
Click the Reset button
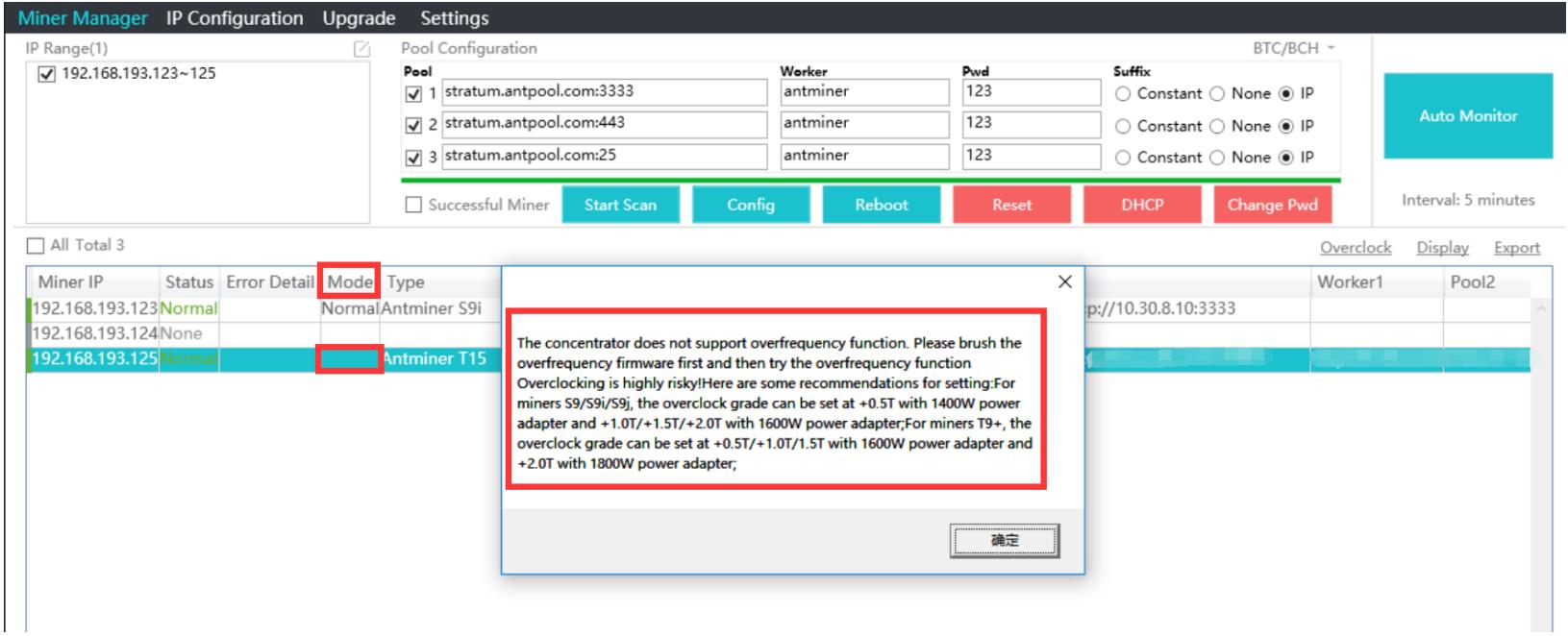click(1011, 205)
